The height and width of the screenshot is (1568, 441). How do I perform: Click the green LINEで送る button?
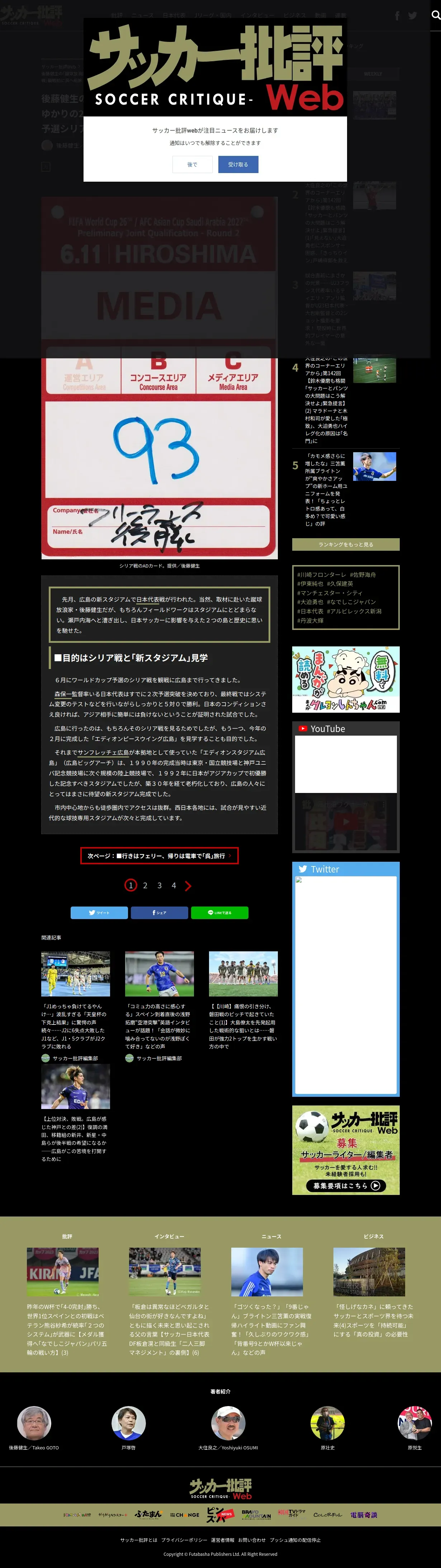pos(219,912)
